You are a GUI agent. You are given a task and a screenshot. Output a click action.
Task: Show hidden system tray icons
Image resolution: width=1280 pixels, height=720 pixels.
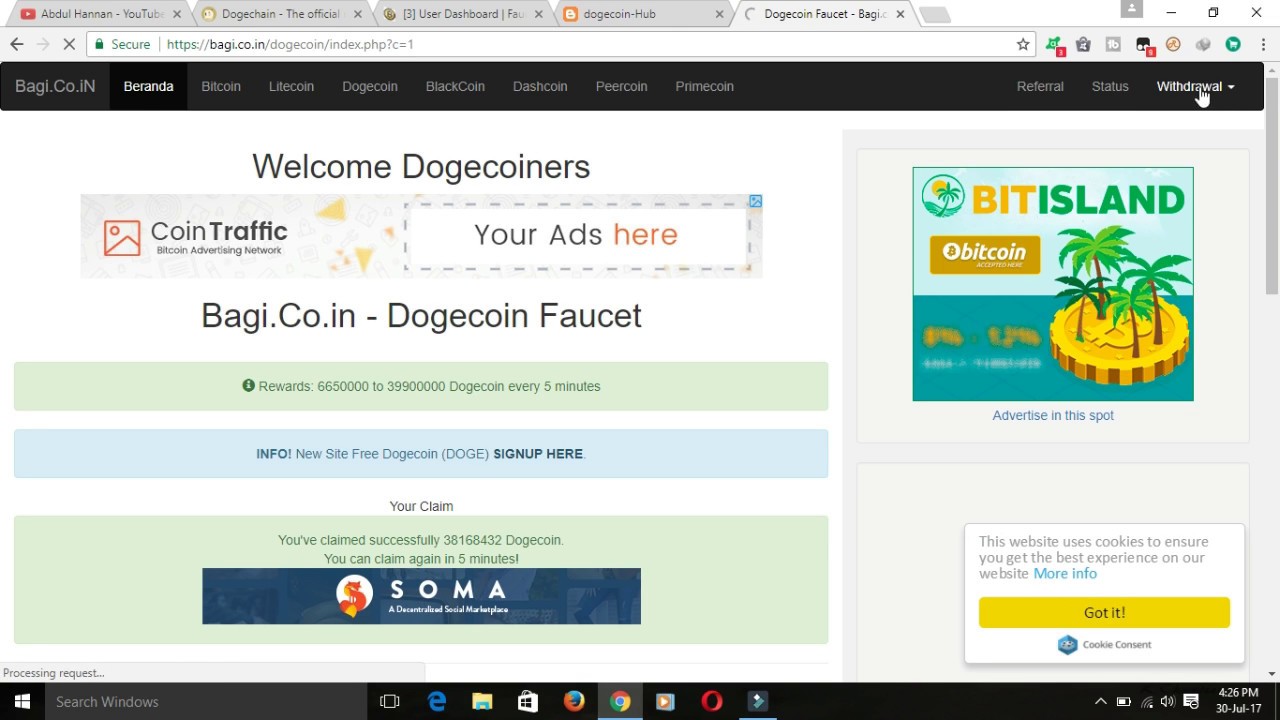tap(1101, 701)
